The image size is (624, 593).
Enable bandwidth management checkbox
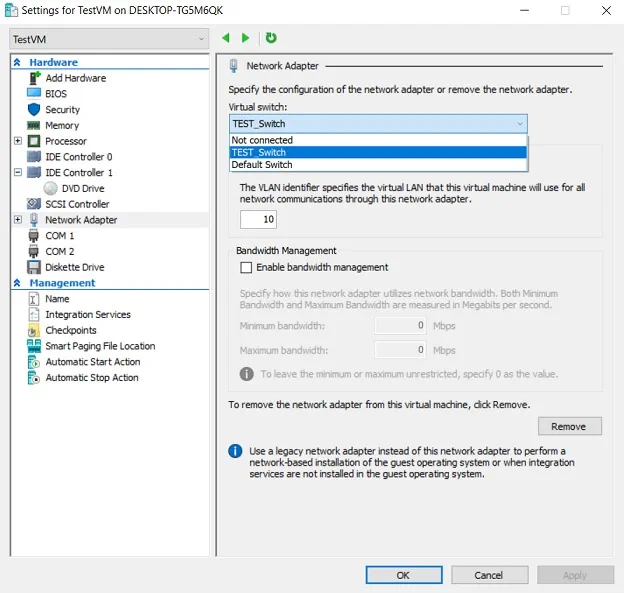coord(246,268)
